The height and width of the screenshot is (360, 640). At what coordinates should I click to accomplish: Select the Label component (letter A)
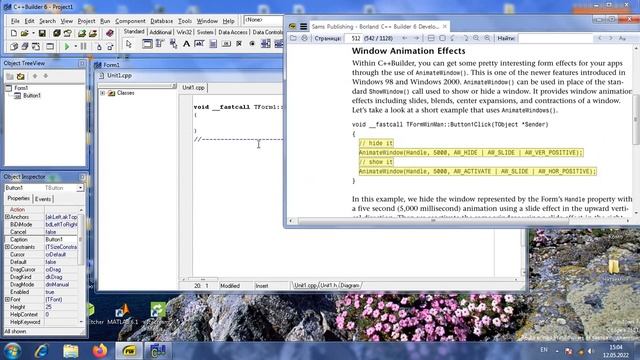[x=186, y=44]
